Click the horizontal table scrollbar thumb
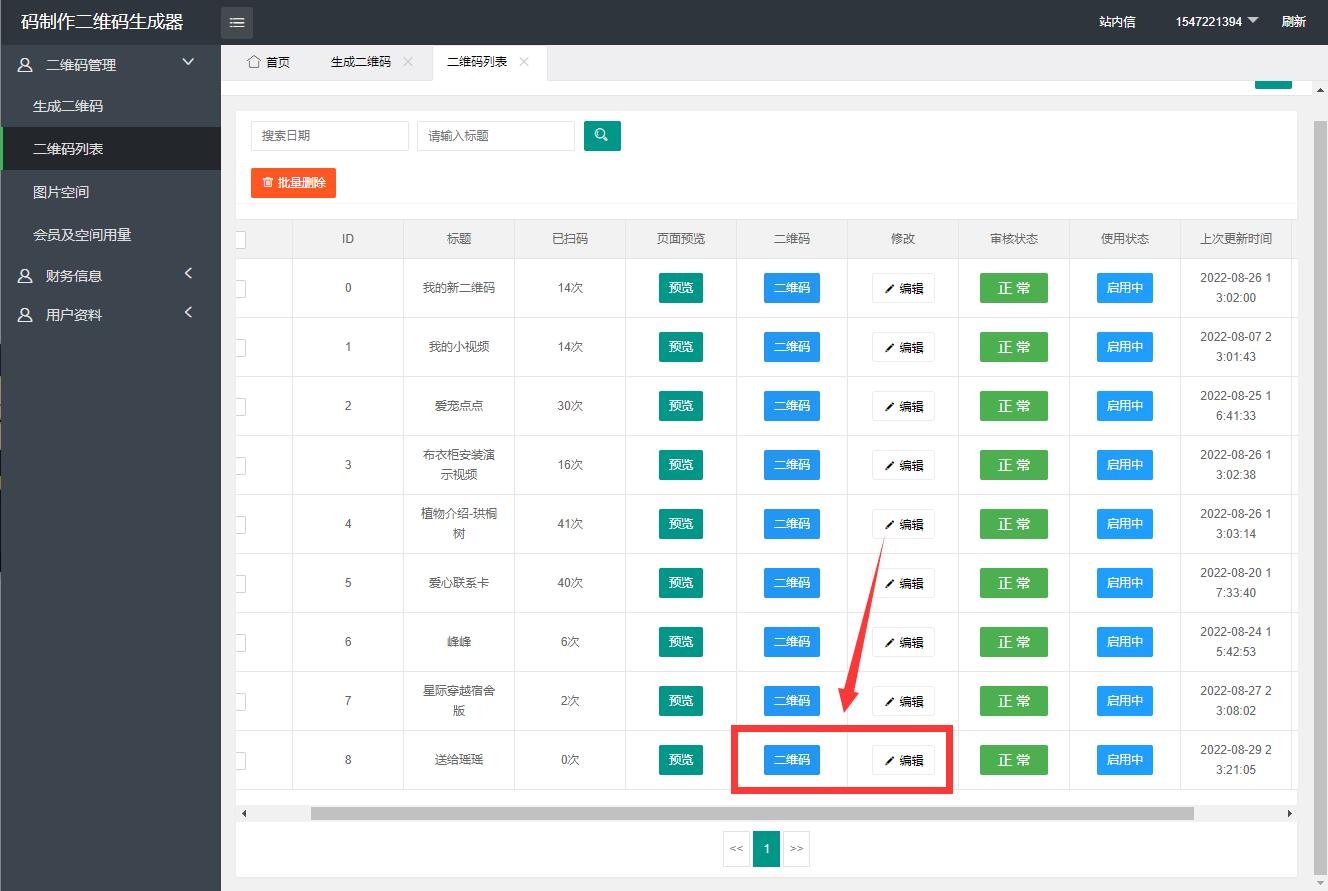Viewport: 1328px width, 891px height. coord(752,814)
